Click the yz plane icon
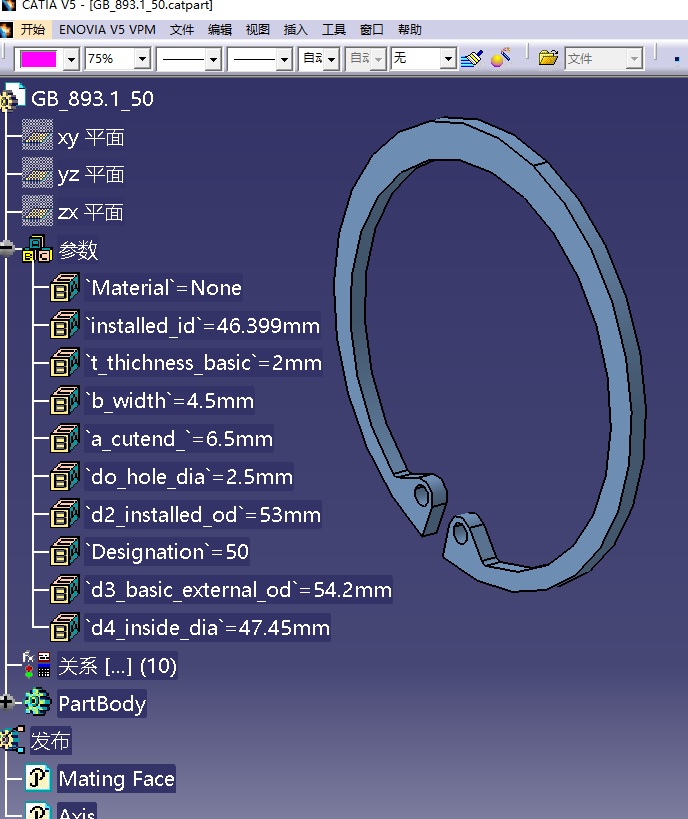Image resolution: width=688 pixels, height=819 pixels. [x=38, y=173]
